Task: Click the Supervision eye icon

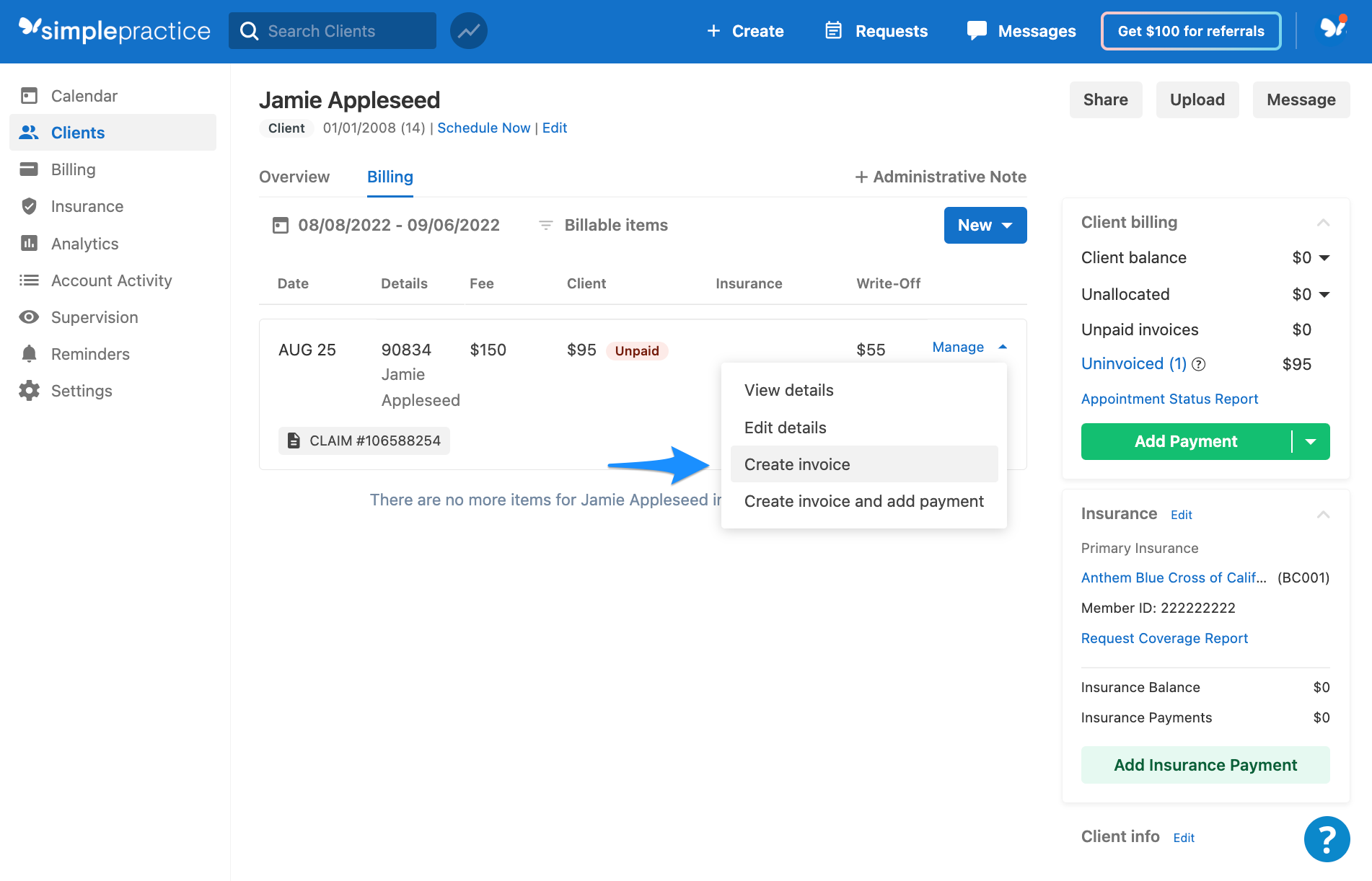Action: point(29,317)
